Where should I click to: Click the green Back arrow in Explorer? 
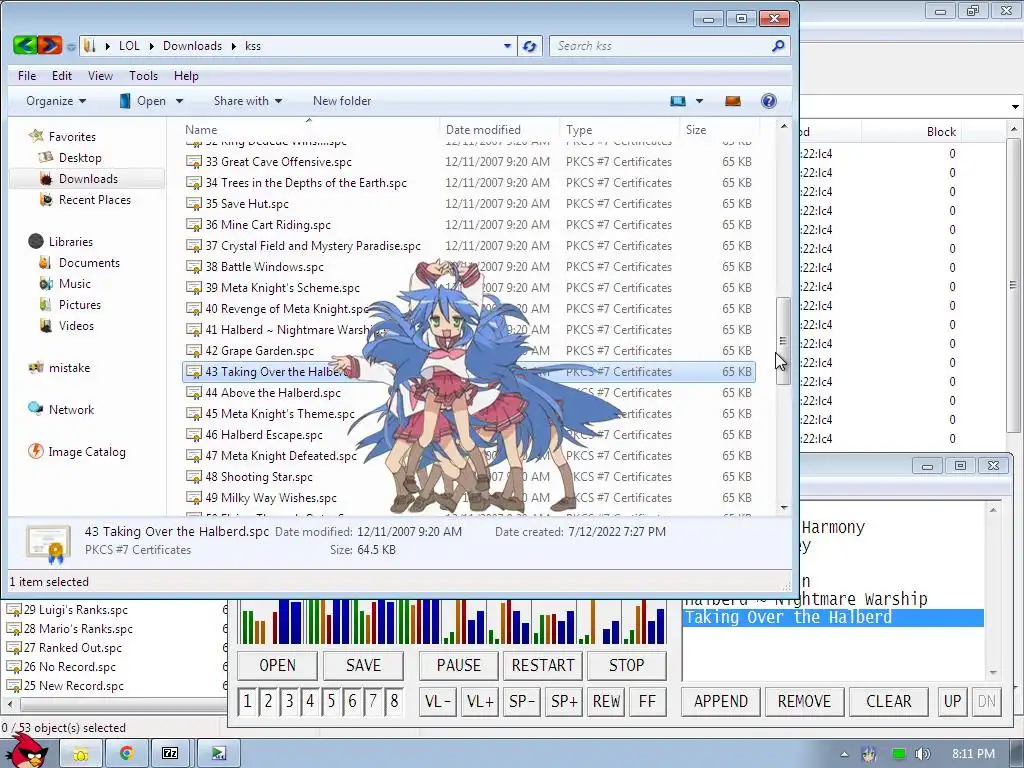coord(25,45)
